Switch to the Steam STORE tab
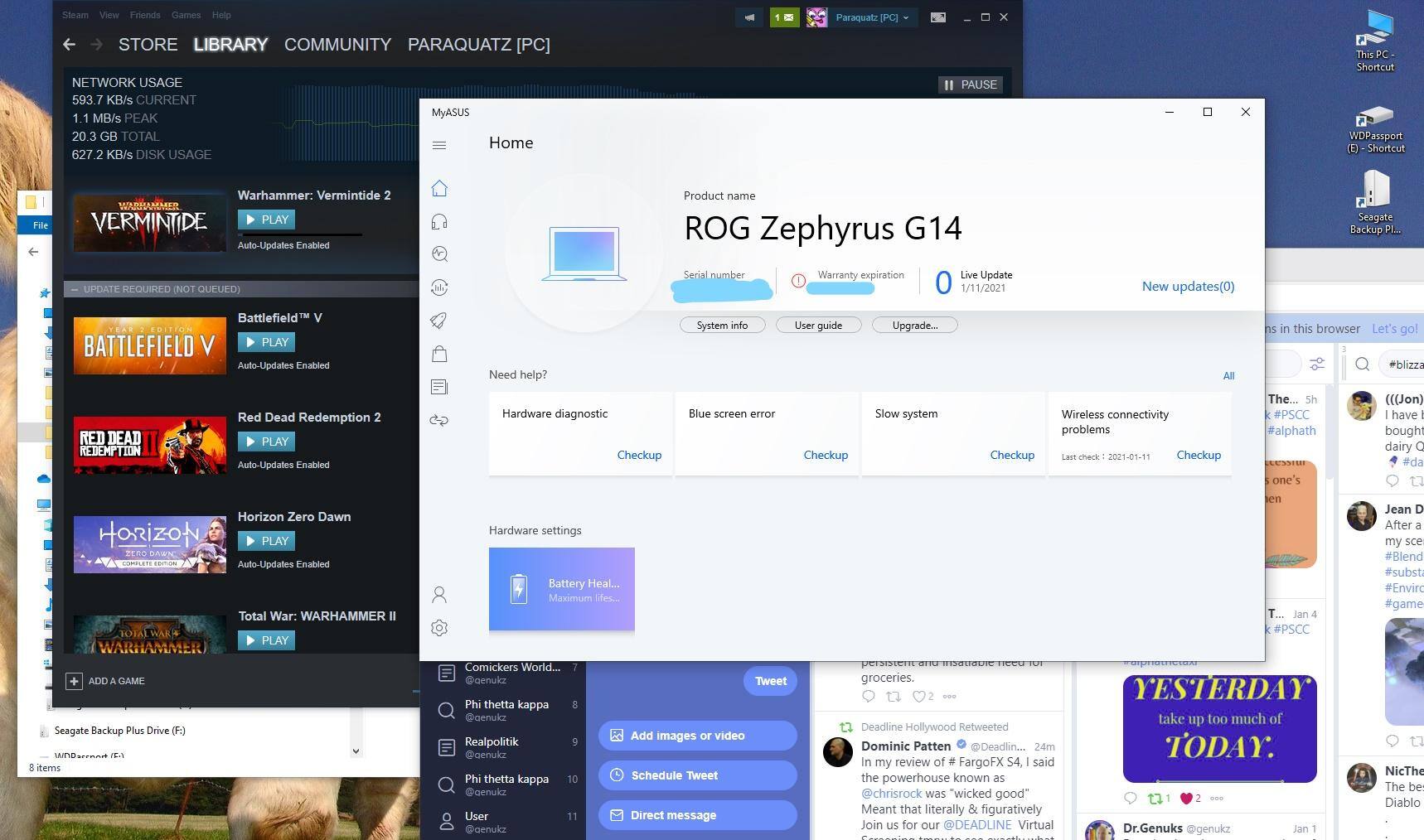The height and width of the screenshot is (840, 1424). [148, 45]
